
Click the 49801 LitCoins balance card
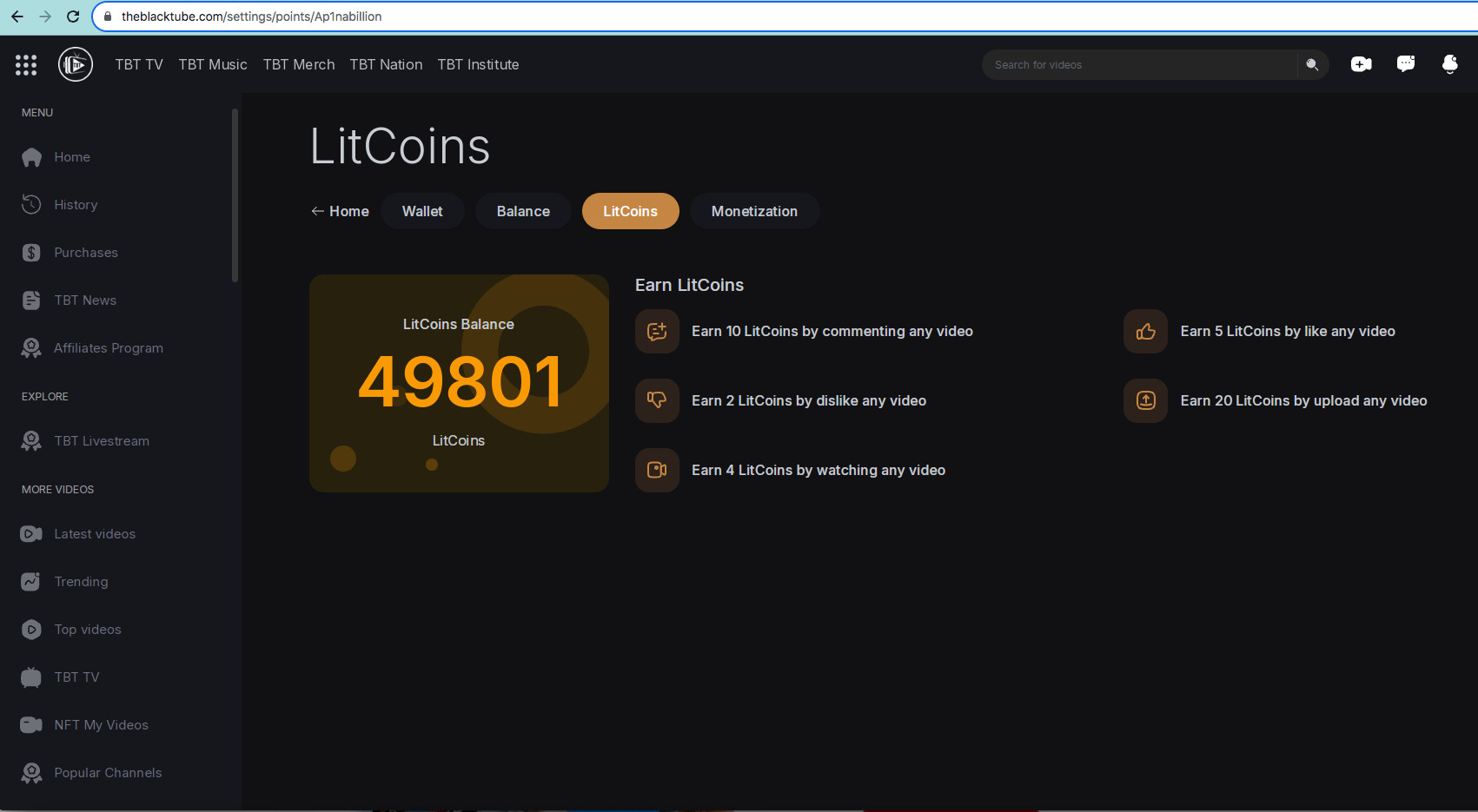[459, 383]
